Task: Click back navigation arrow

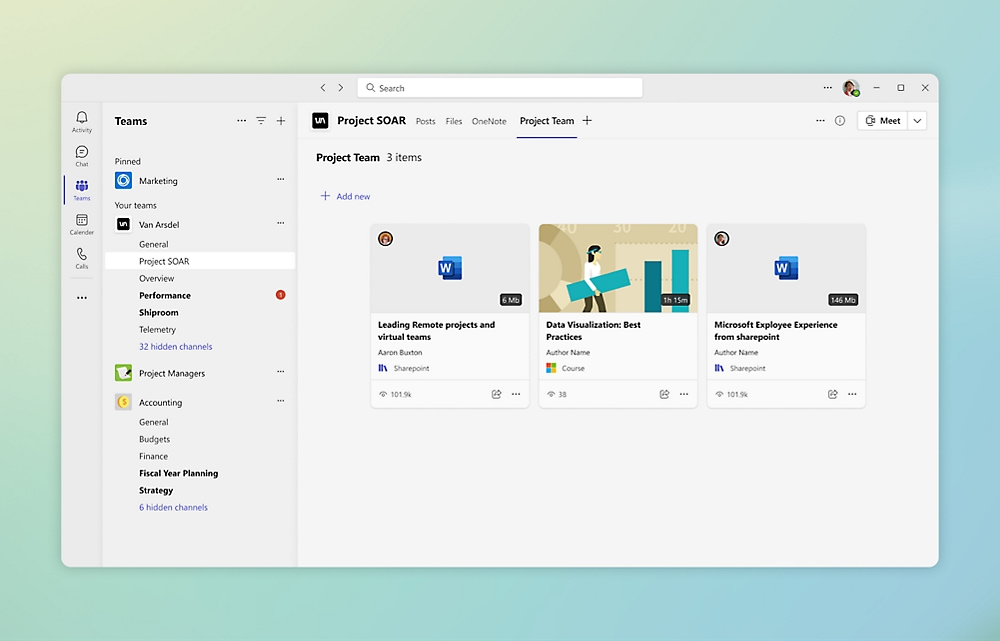Action: pos(322,88)
